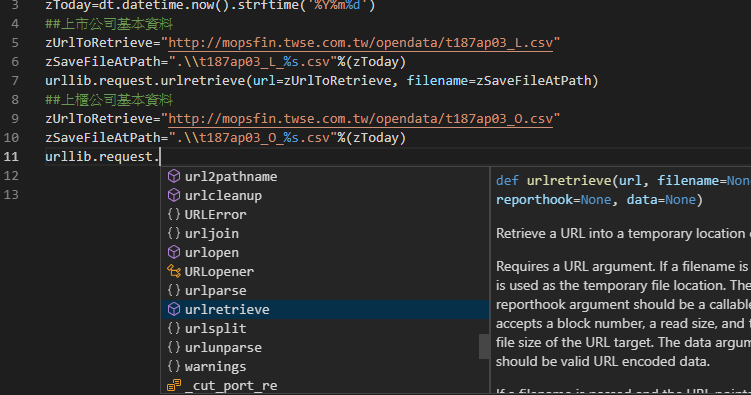Click the urlunparse braces icon
Viewport: 751px width, 395px height.
(173, 347)
